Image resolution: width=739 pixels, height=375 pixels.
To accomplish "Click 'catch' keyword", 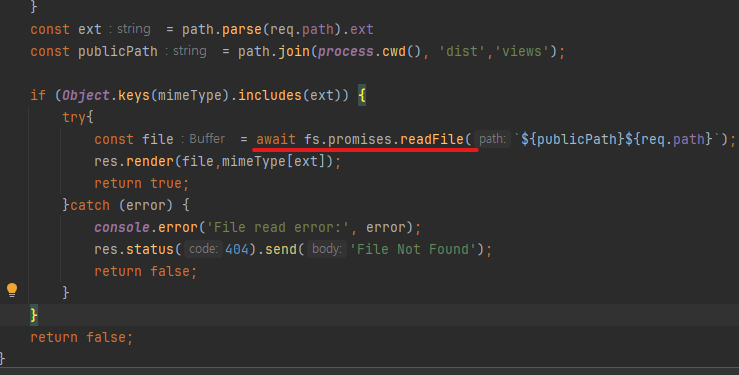I will (x=90, y=205).
